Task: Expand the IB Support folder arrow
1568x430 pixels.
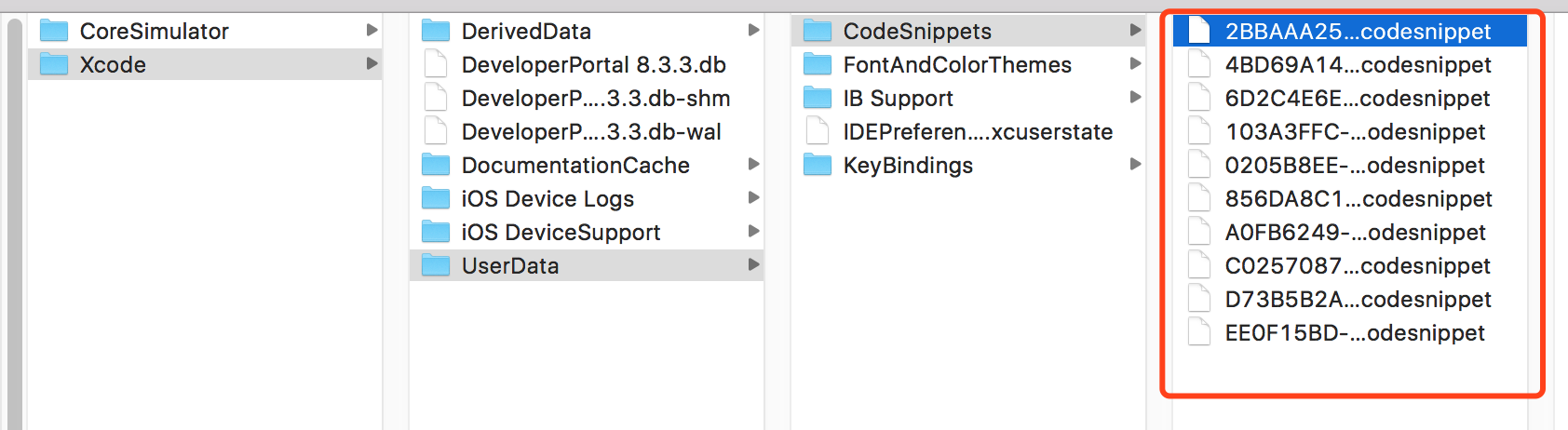Action: click(1135, 98)
